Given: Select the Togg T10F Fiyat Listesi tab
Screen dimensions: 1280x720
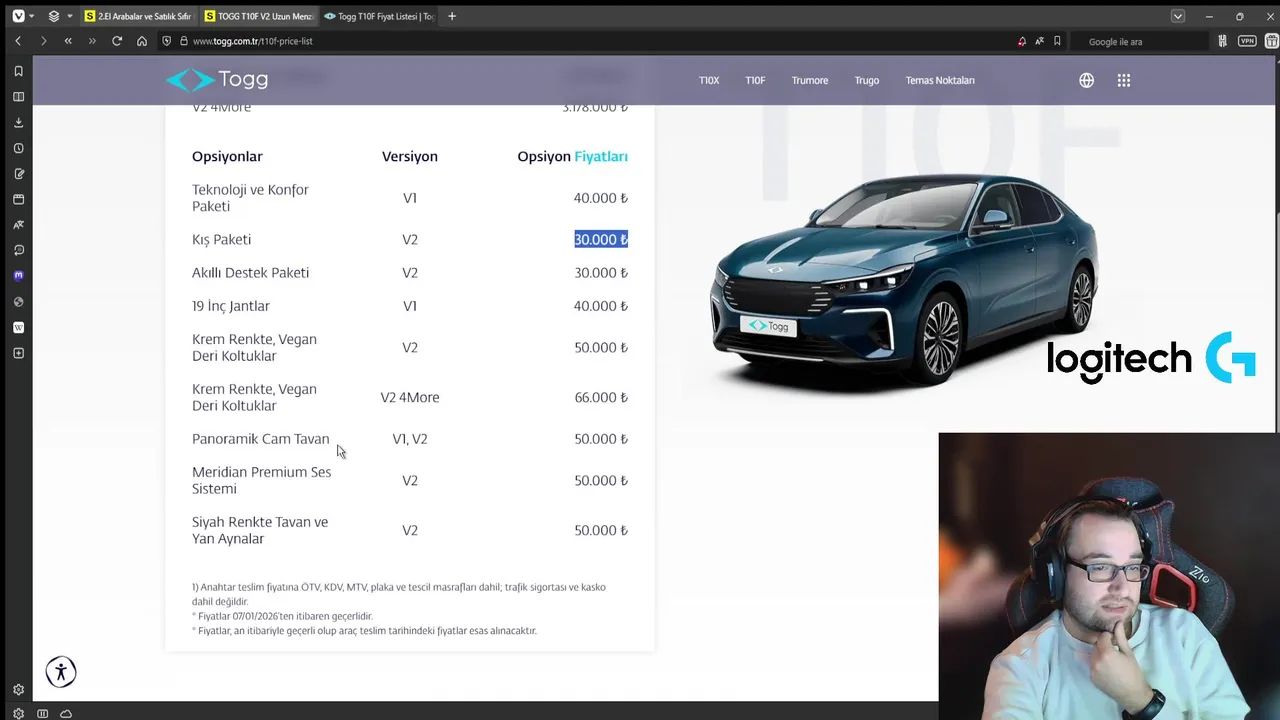Looking at the screenshot, I should click(x=379, y=16).
